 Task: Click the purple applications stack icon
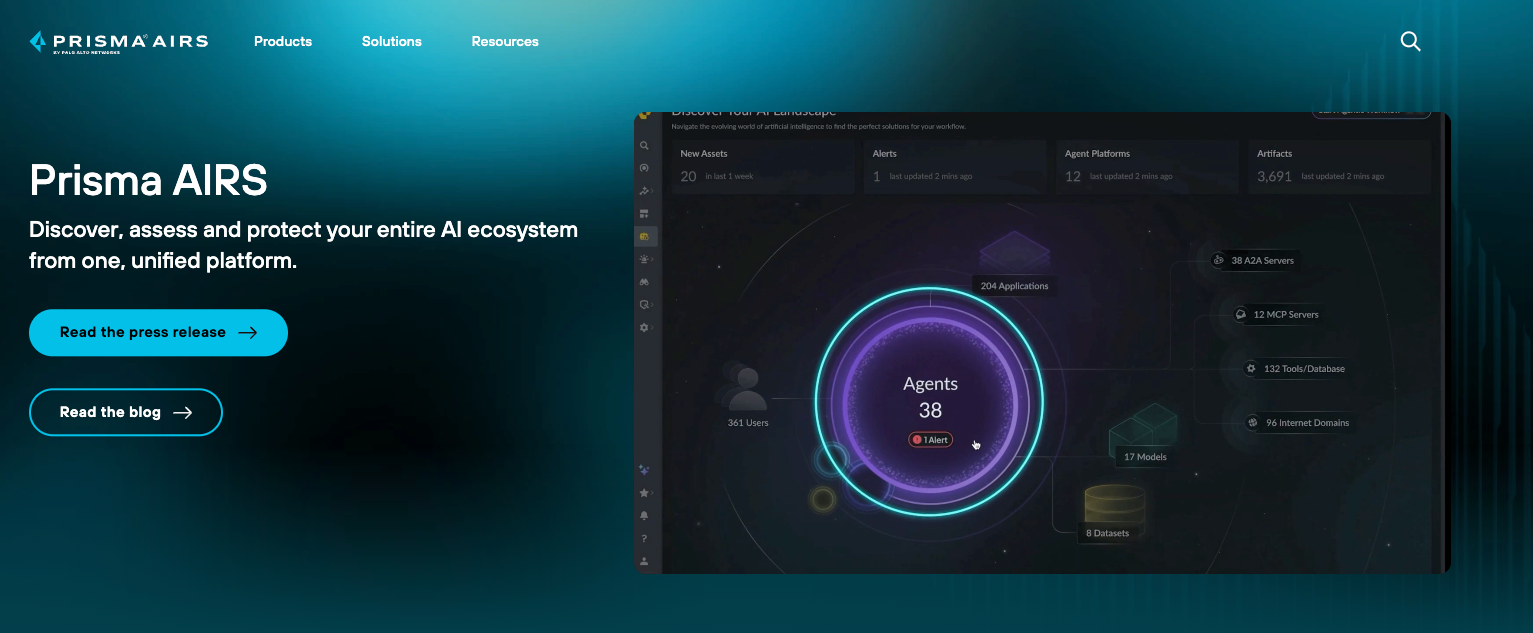[1014, 252]
